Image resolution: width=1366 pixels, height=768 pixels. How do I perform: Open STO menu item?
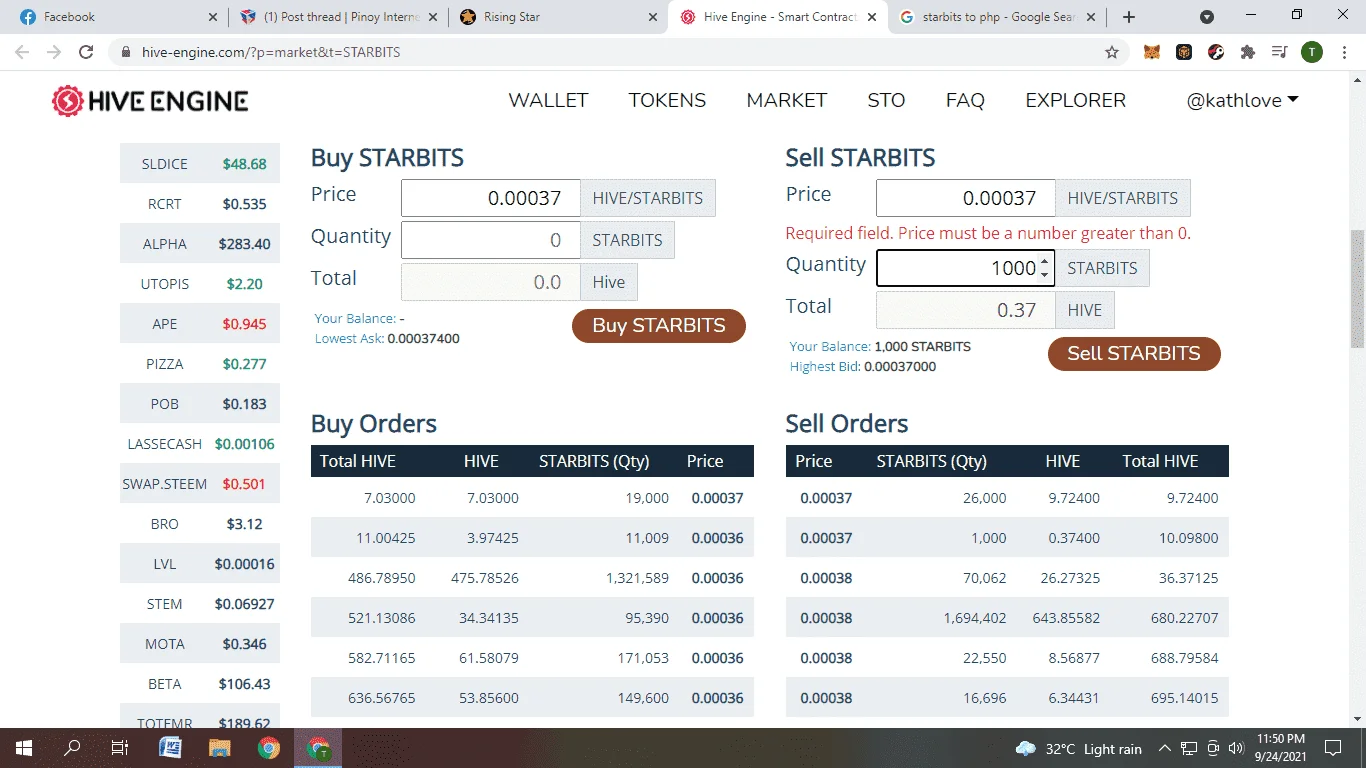coord(886,101)
